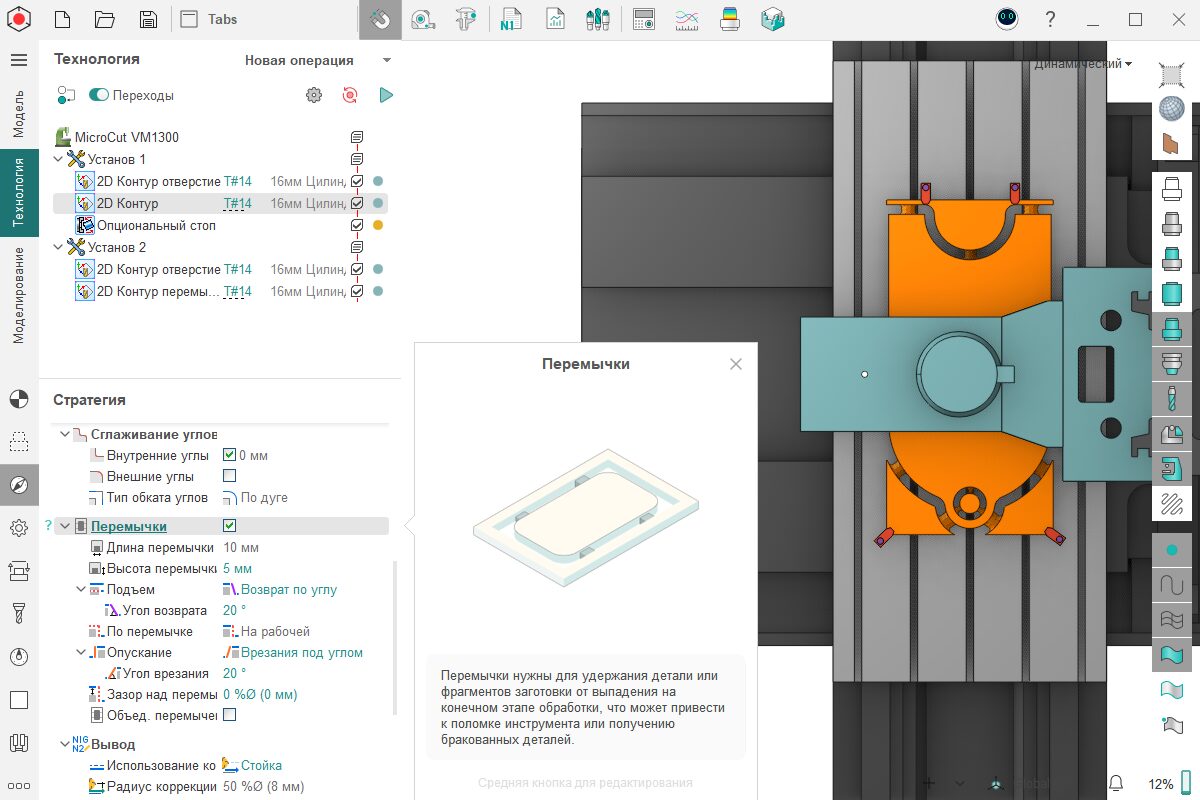Collapse the Подъем parameter group
The image size is (1200, 800).
(x=81, y=590)
